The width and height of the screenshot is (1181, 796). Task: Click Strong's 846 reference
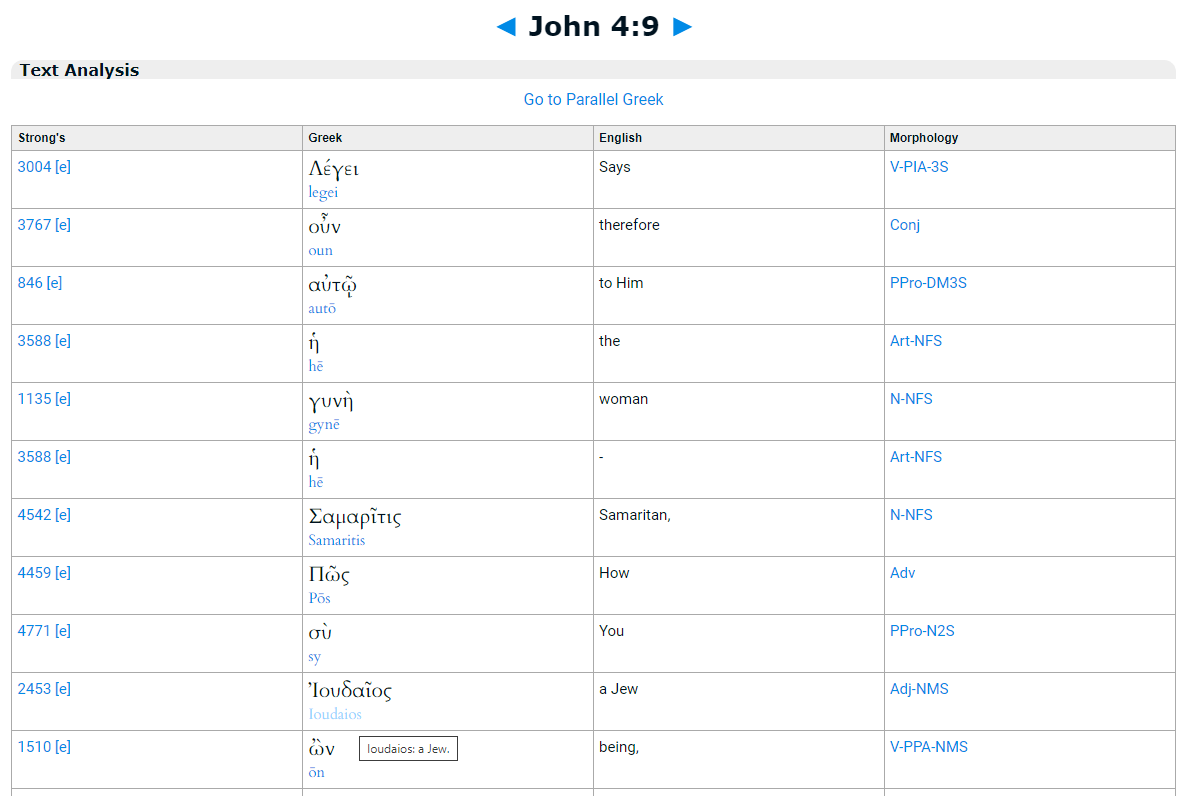(30, 283)
